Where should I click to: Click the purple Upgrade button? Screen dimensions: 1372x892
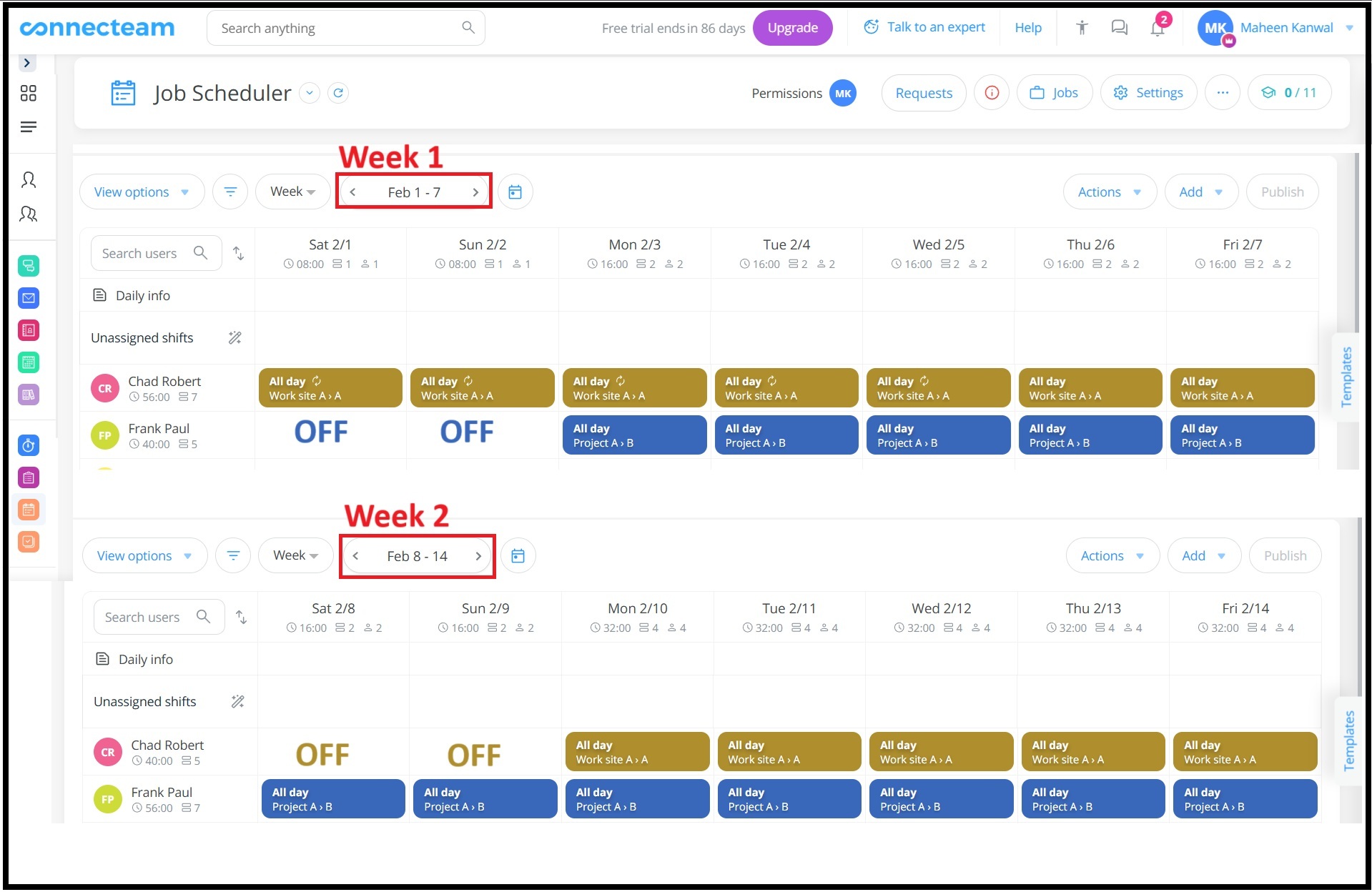point(792,27)
